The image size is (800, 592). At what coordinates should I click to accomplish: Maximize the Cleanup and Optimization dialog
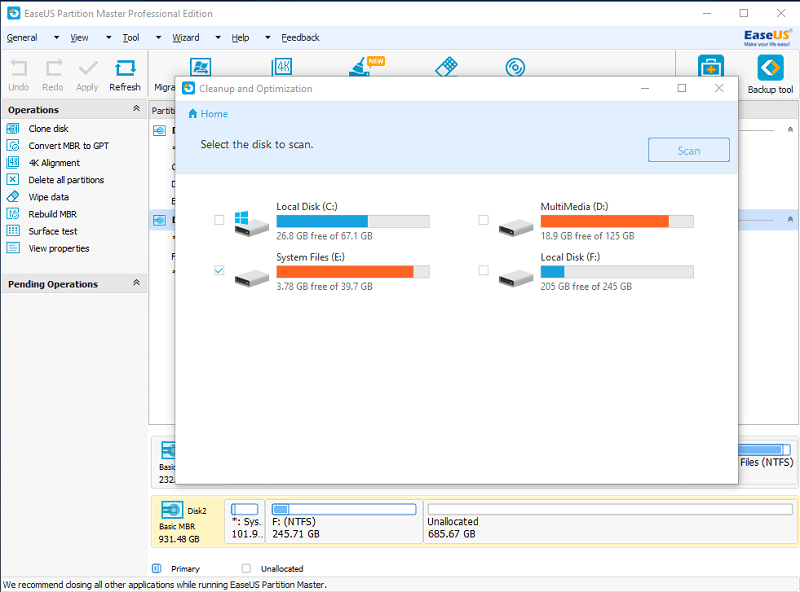point(682,88)
